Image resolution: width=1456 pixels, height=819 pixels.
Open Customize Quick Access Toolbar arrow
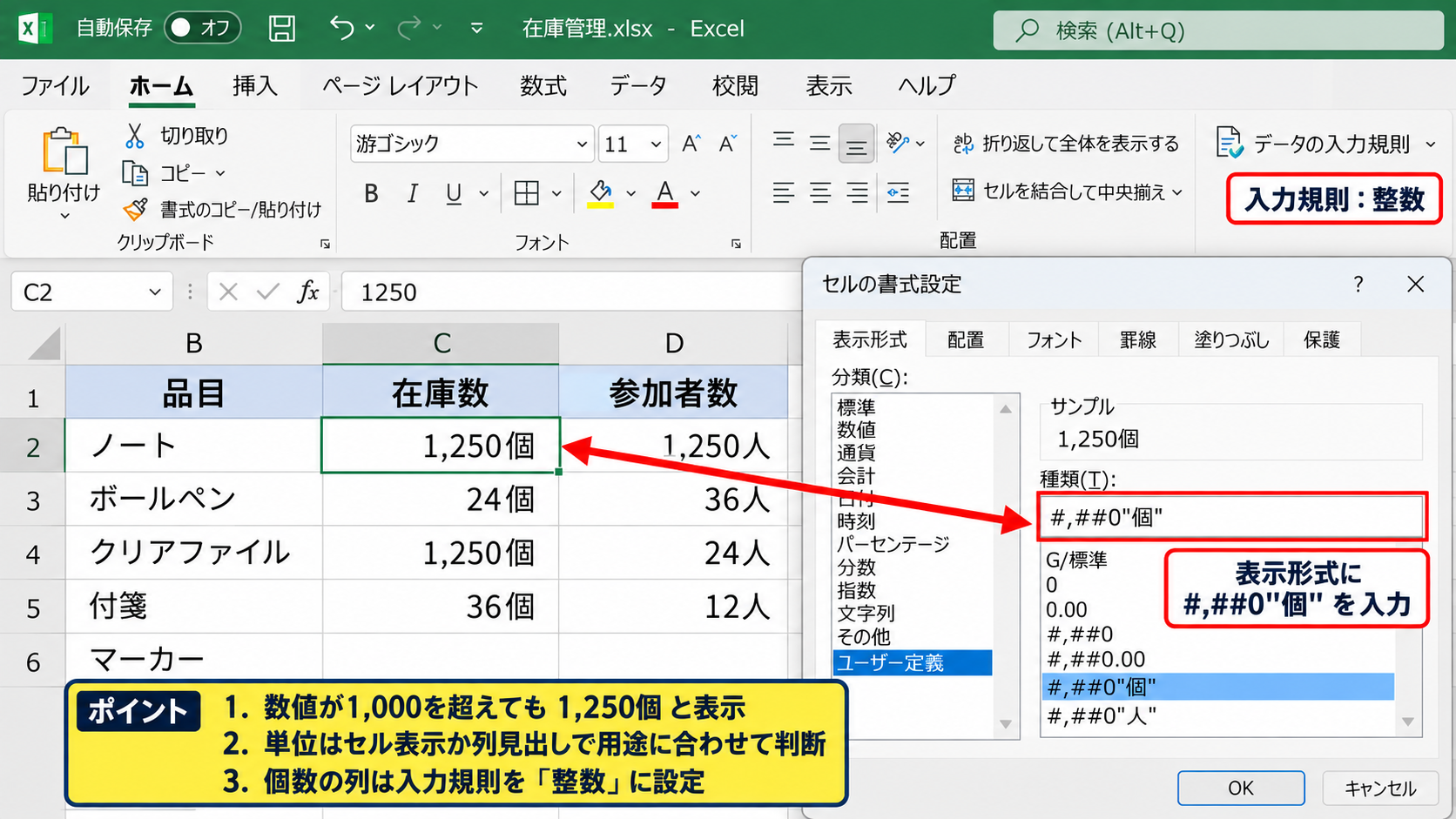476,28
